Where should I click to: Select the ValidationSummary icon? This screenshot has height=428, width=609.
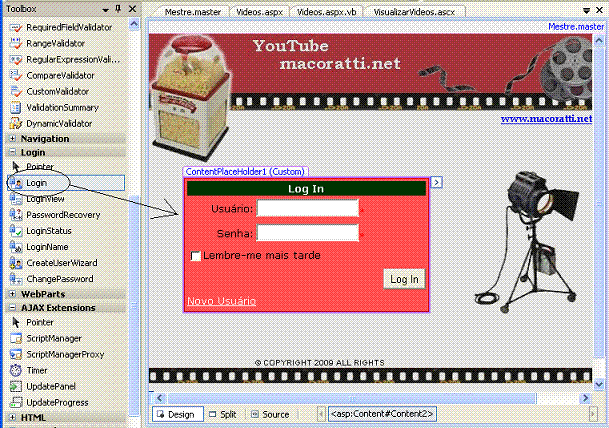coord(16,108)
